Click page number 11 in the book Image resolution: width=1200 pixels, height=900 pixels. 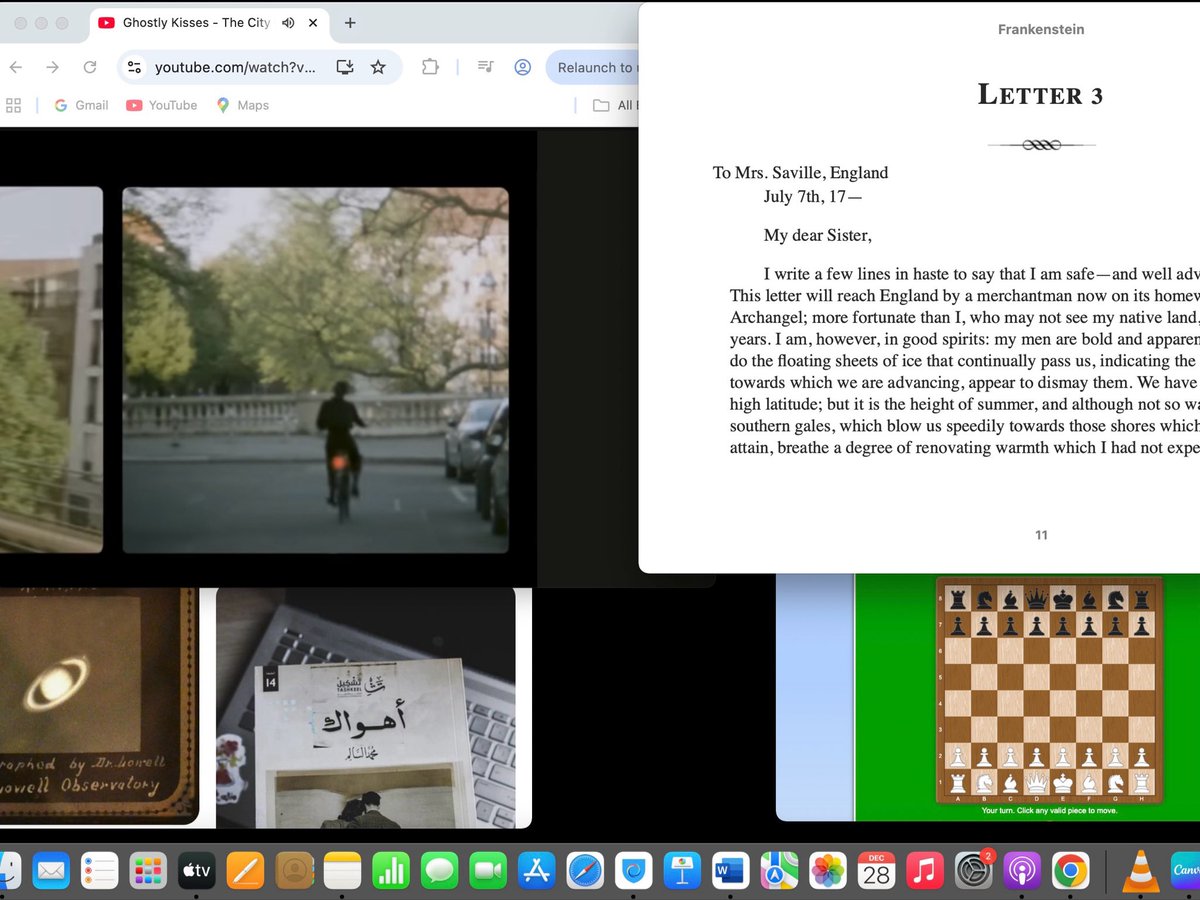pyautogui.click(x=1041, y=535)
